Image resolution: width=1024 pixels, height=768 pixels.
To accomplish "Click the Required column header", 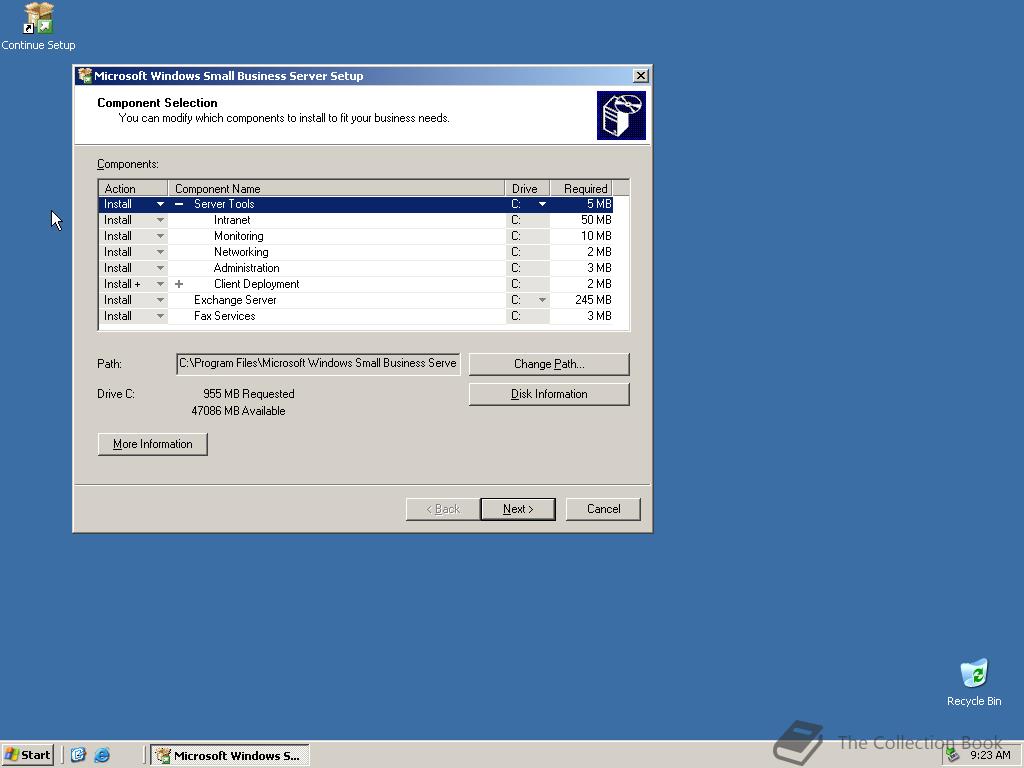I will pos(581,188).
